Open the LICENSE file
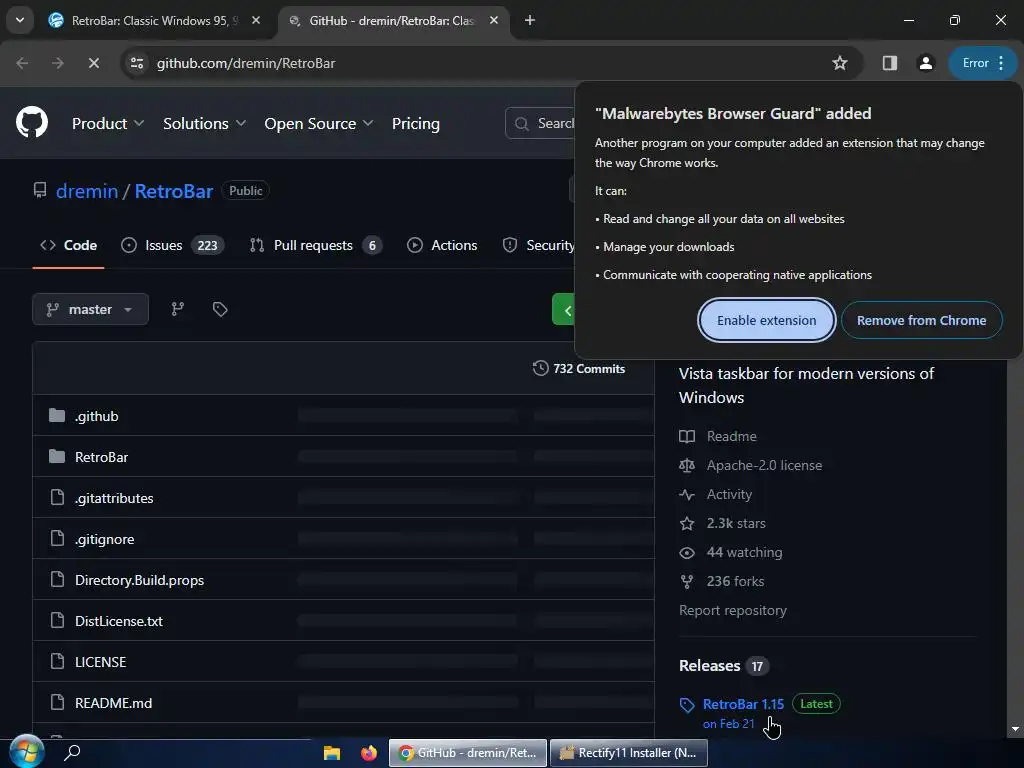Viewport: 1024px width, 768px height. pyautogui.click(x=101, y=662)
